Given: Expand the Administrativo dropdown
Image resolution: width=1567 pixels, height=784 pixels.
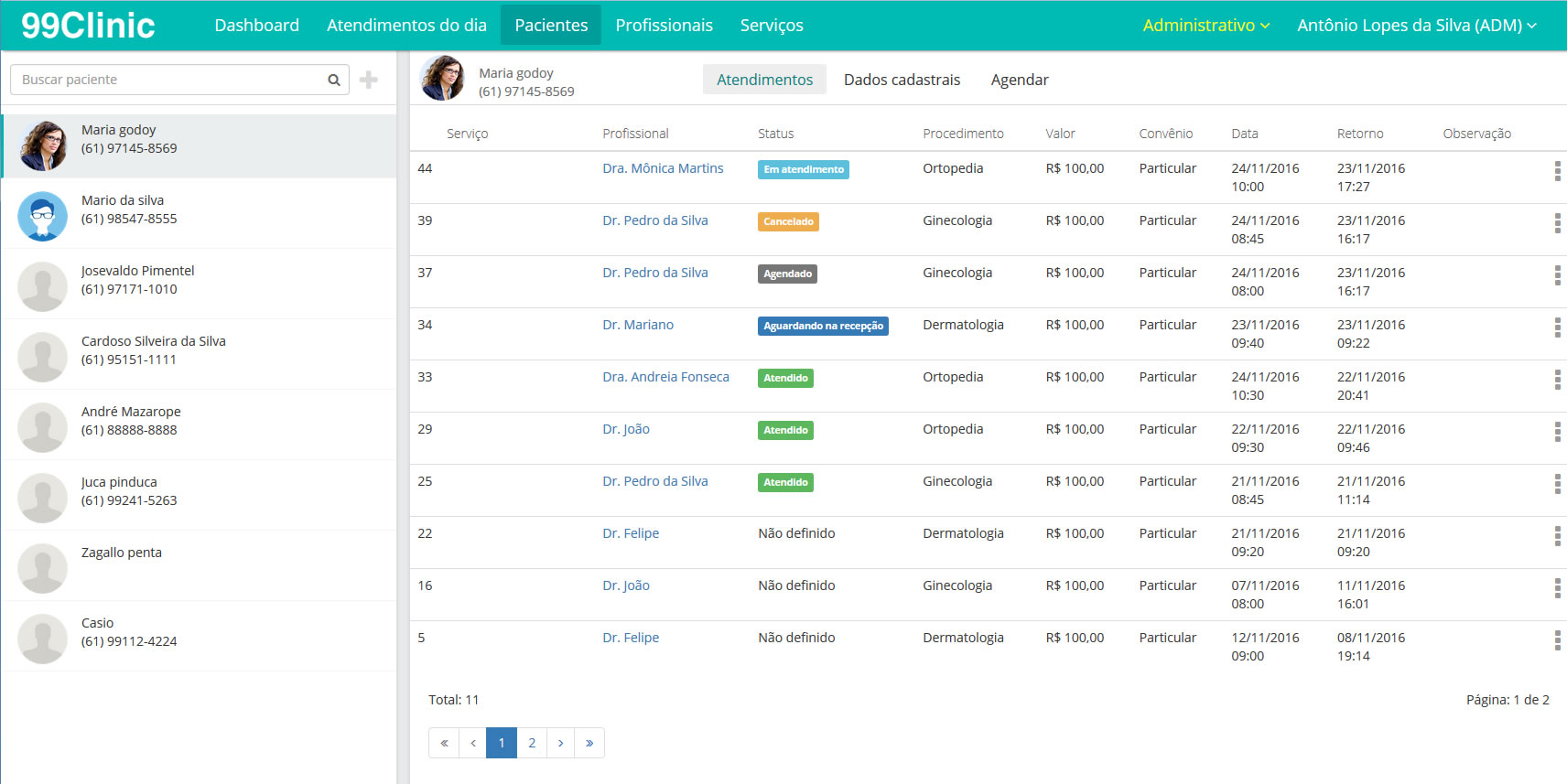Looking at the screenshot, I should [x=1205, y=26].
